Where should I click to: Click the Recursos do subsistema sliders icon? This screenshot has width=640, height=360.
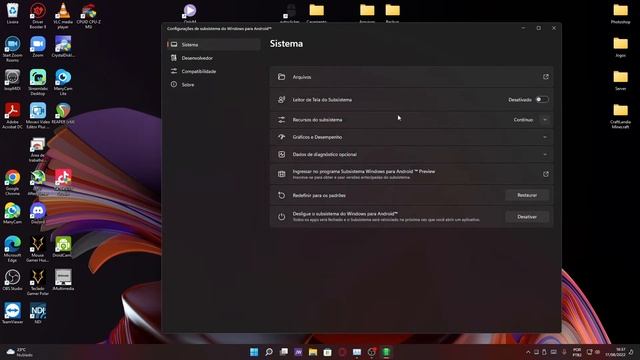(281, 120)
